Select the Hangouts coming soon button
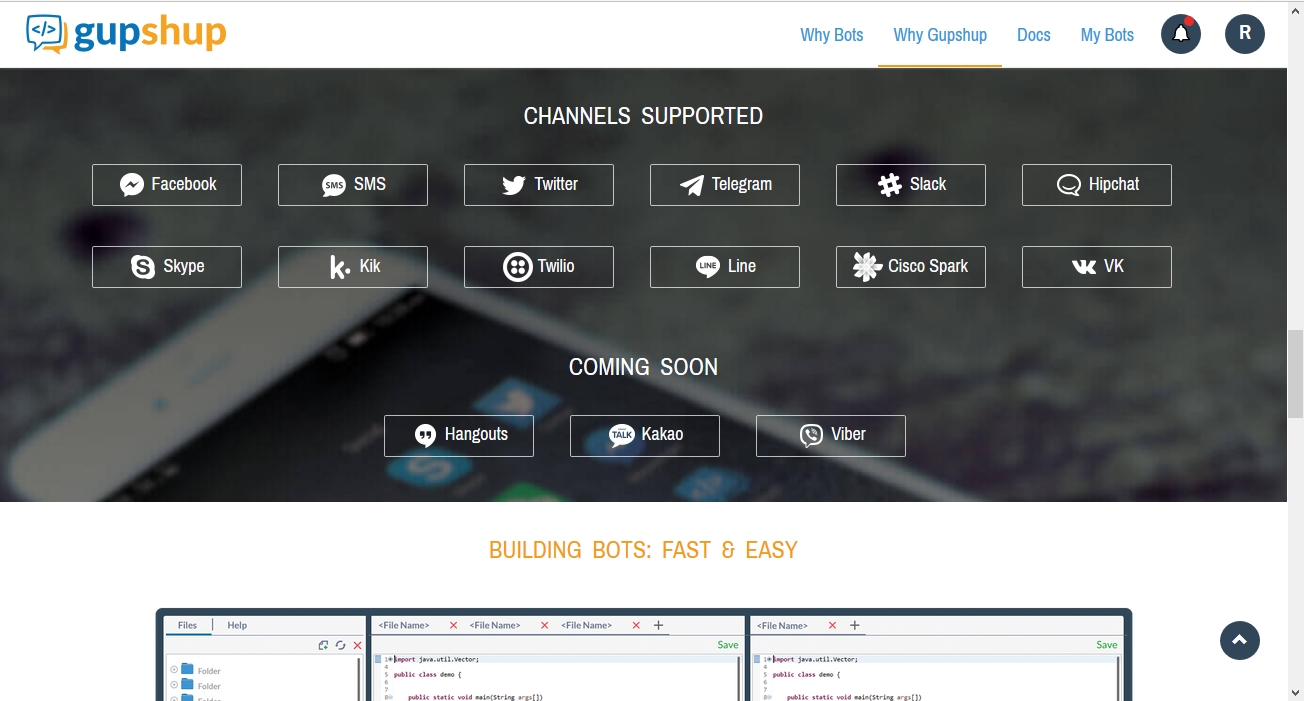The height and width of the screenshot is (701, 1304). (459, 436)
